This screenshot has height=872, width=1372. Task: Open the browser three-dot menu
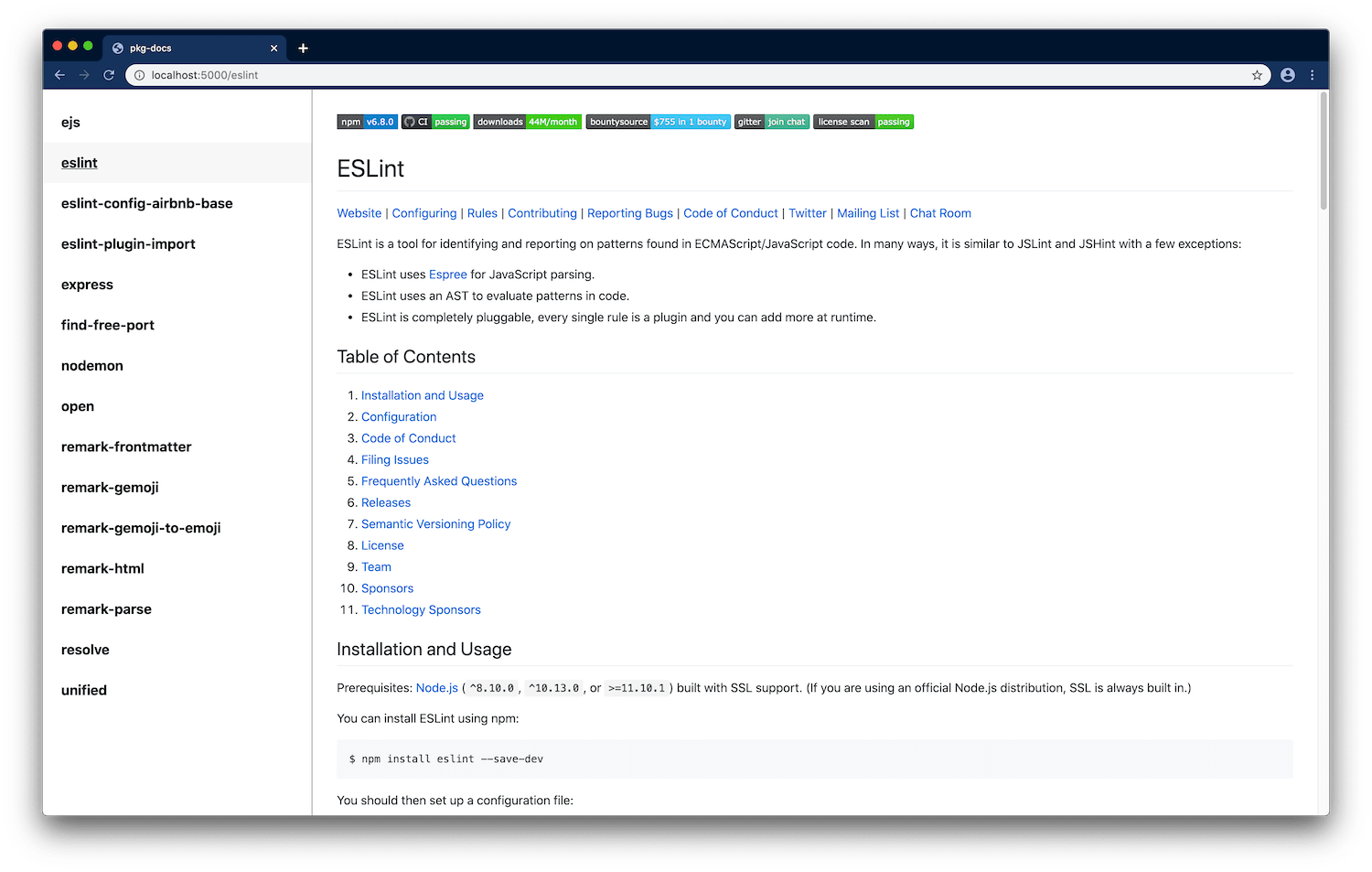pos(1313,75)
